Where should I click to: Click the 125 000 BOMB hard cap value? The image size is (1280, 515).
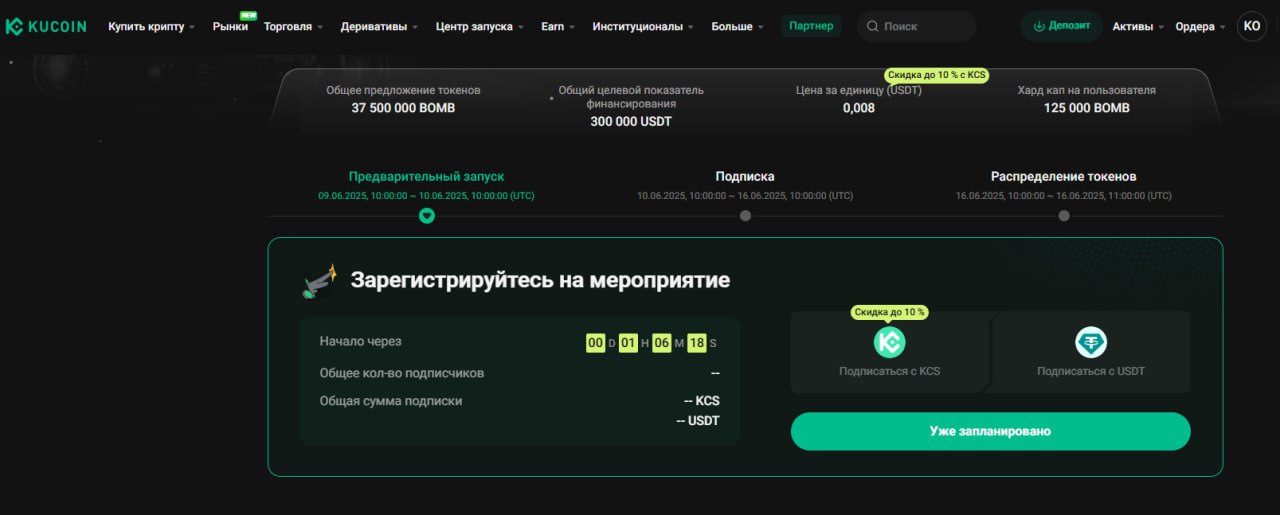pyautogui.click(x=1087, y=108)
